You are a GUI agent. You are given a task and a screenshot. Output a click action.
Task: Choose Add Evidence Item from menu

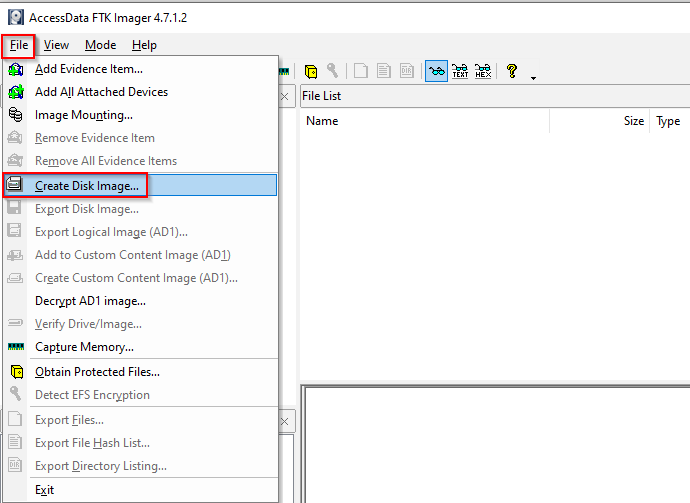point(141,69)
